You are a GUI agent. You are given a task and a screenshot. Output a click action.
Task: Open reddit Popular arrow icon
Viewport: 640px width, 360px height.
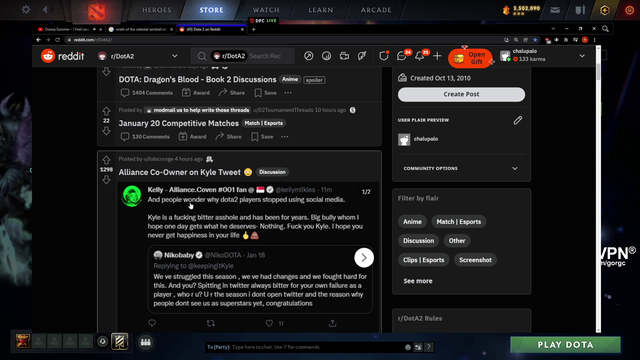coord(309,56)
